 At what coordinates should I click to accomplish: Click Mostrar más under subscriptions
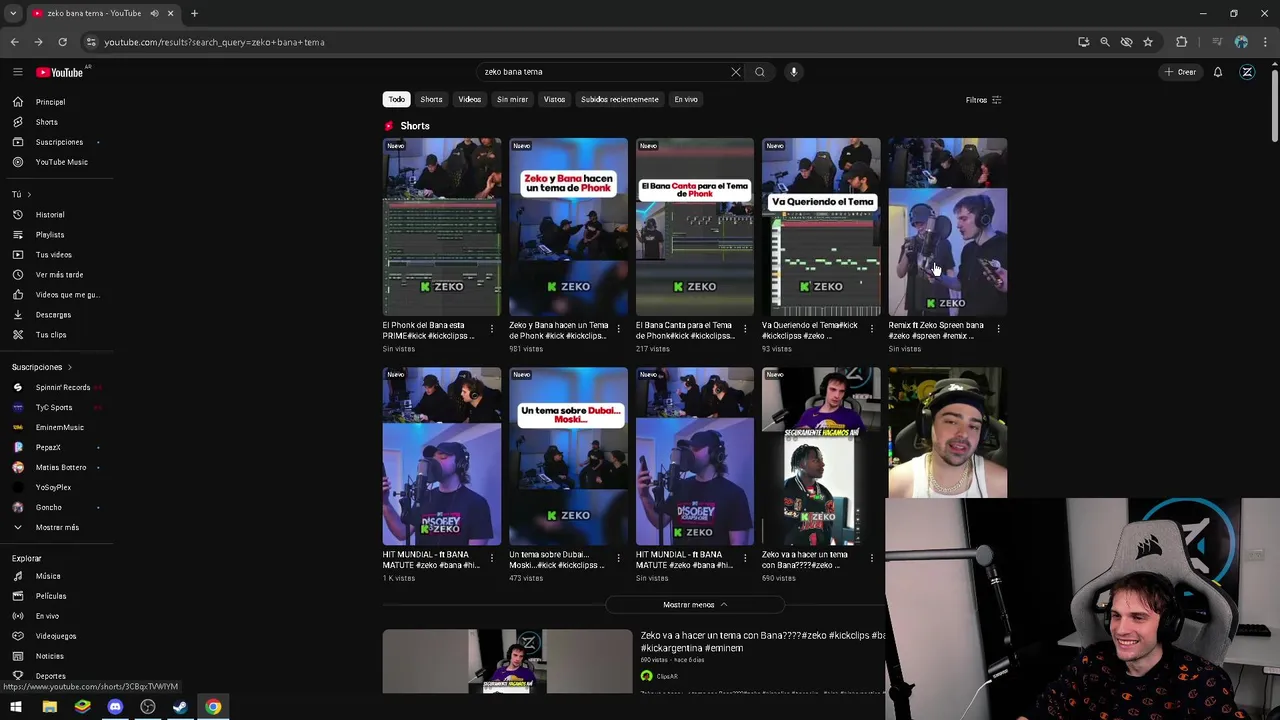[x=56, y=527]
